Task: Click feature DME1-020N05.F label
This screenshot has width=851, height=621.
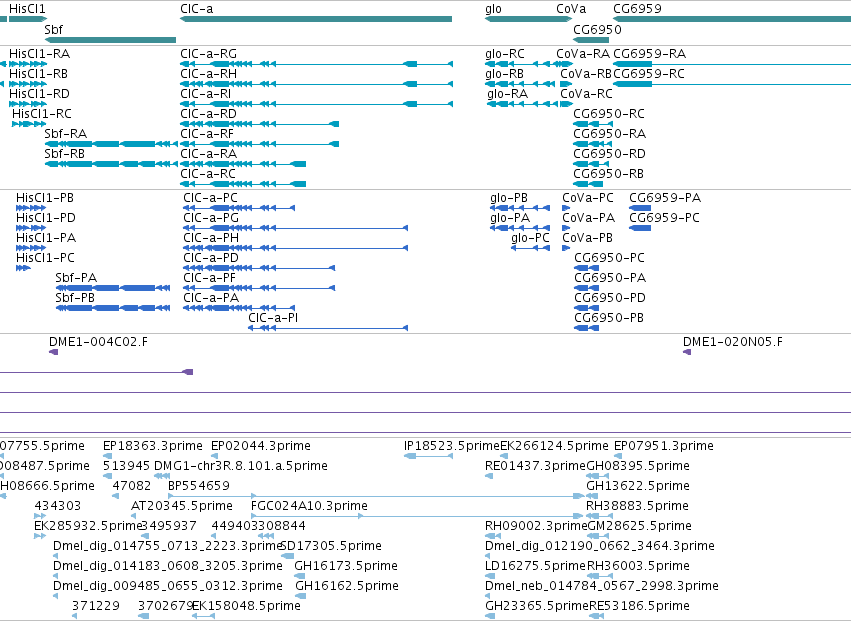Action: [x=733, y=342]
